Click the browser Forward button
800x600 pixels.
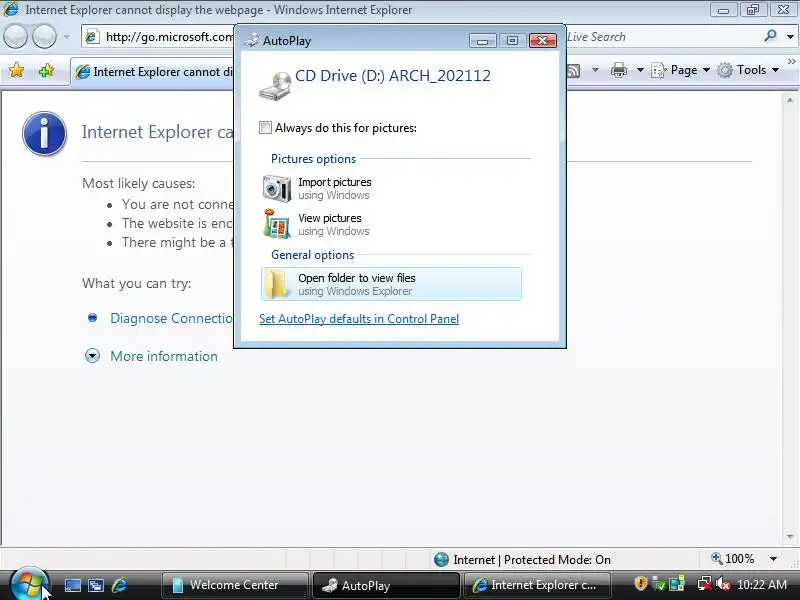(x=44, y=37)
